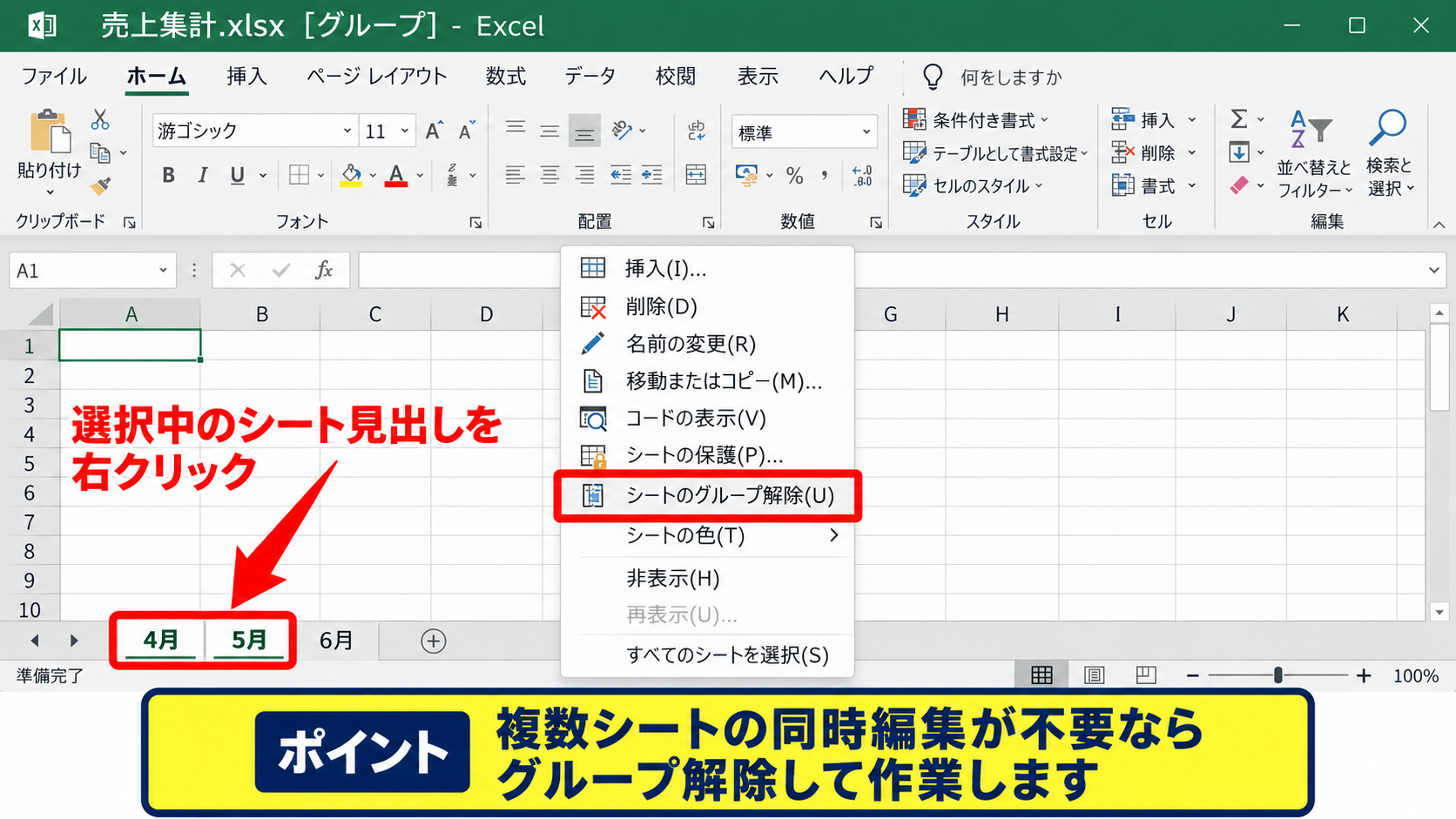This screenshot has width=1456, height=819.
Task: Collapse the ribbon arrow
Action: (1439, 225)
